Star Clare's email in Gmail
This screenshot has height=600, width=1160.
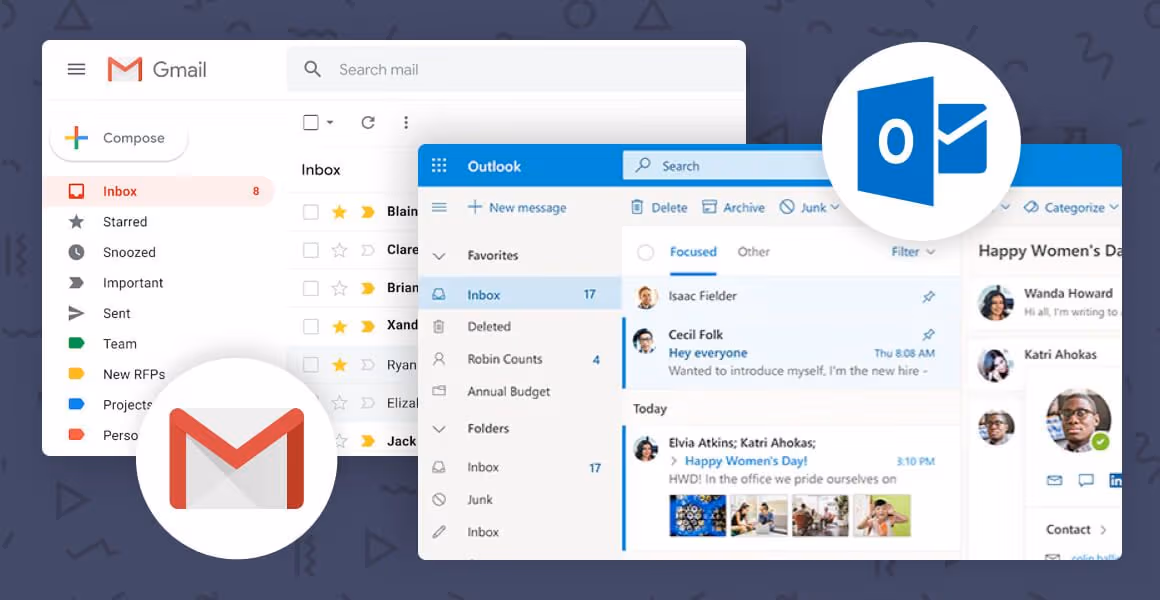coord(338,248)
